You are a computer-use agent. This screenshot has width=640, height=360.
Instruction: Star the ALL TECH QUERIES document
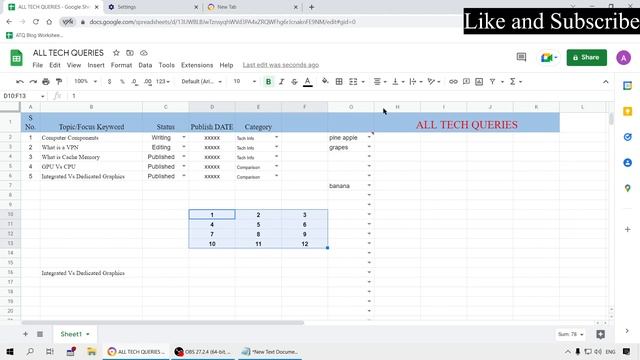(116, 53)
